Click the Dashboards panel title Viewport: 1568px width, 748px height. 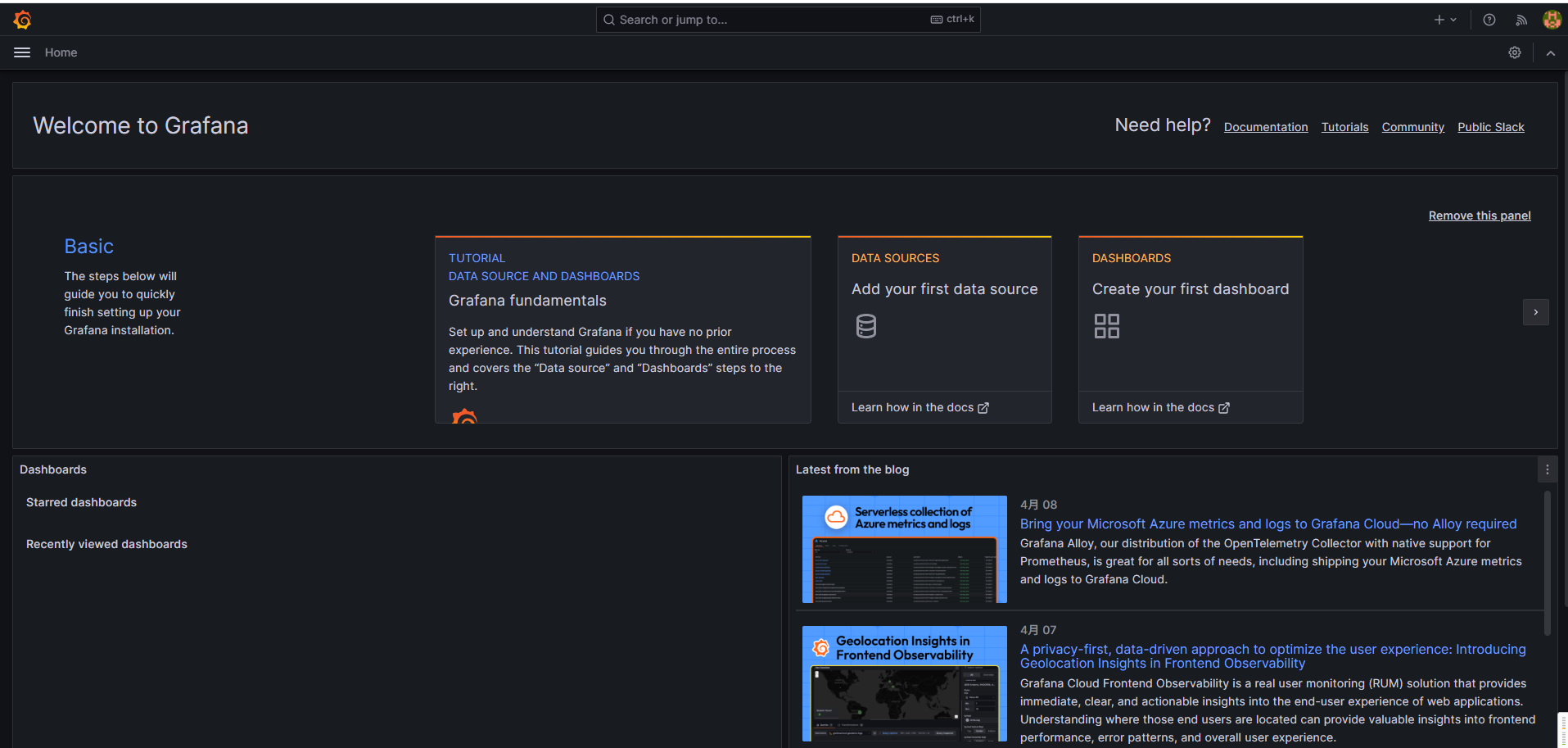(53, 469)
